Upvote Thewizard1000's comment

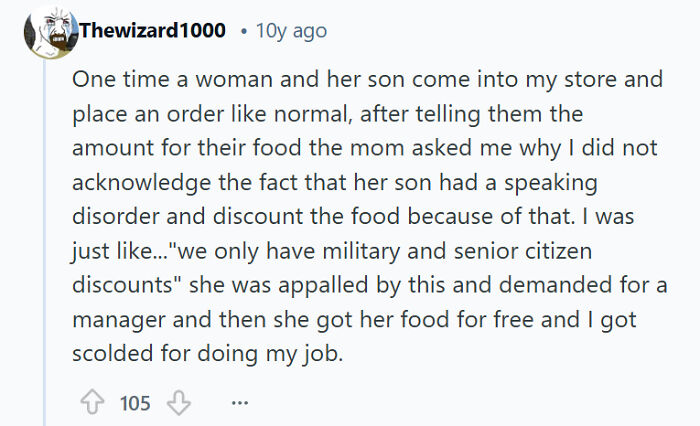click(94, 403)
